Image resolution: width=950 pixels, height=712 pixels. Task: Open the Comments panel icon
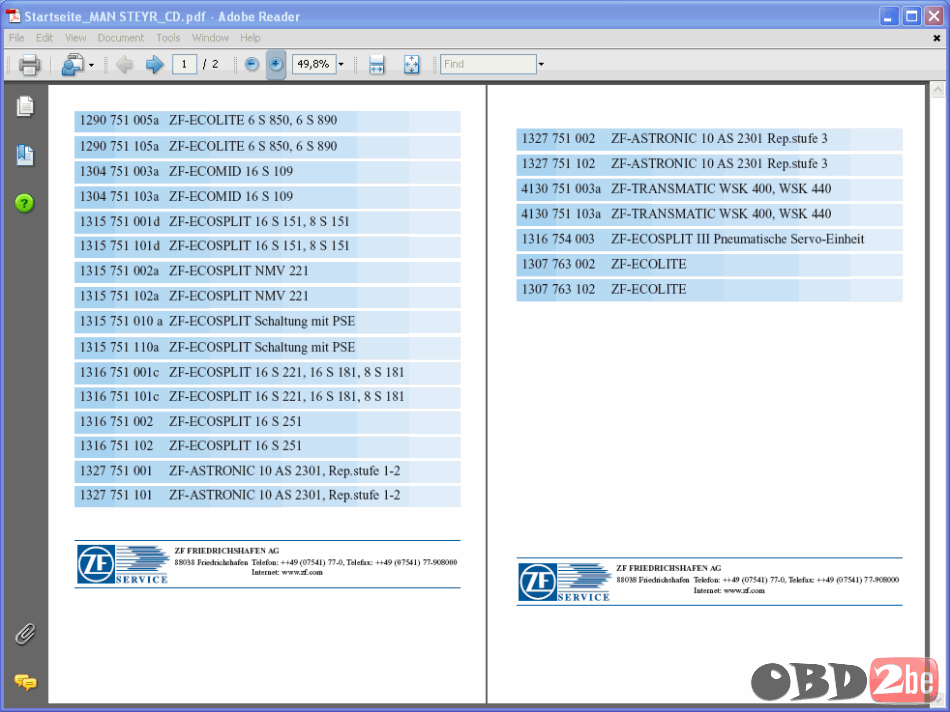(x=25, y=682)
